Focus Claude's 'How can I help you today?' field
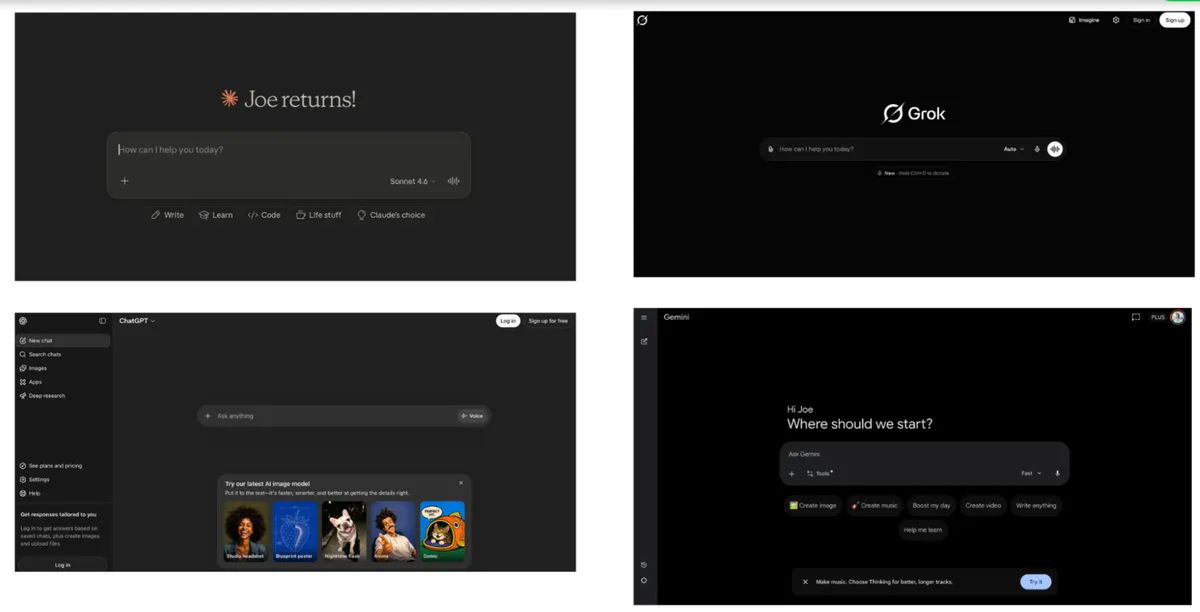Screen dimensions: 1200x612 (289, 150)
